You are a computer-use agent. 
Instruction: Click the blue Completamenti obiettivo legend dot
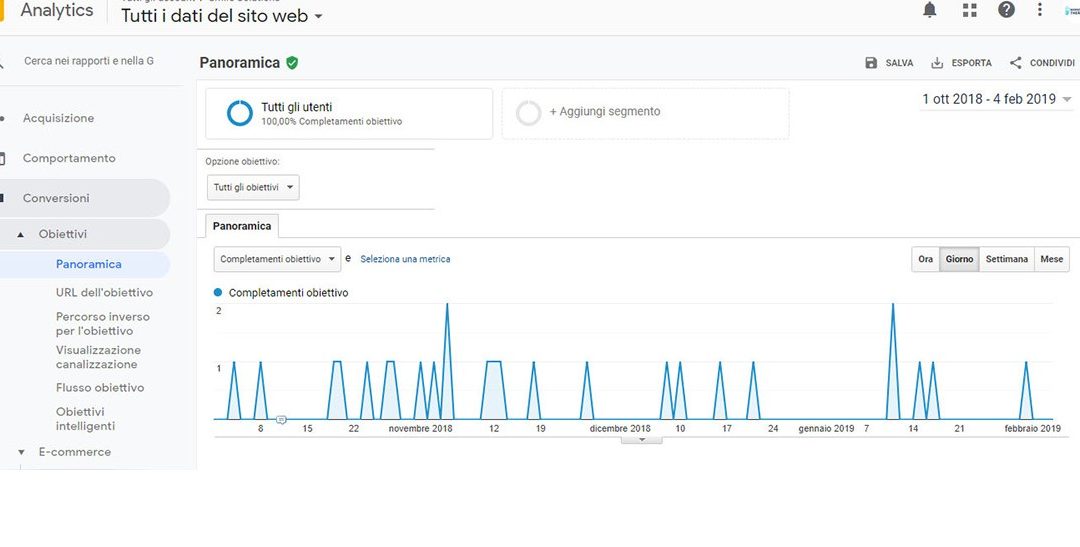(218, 293)
